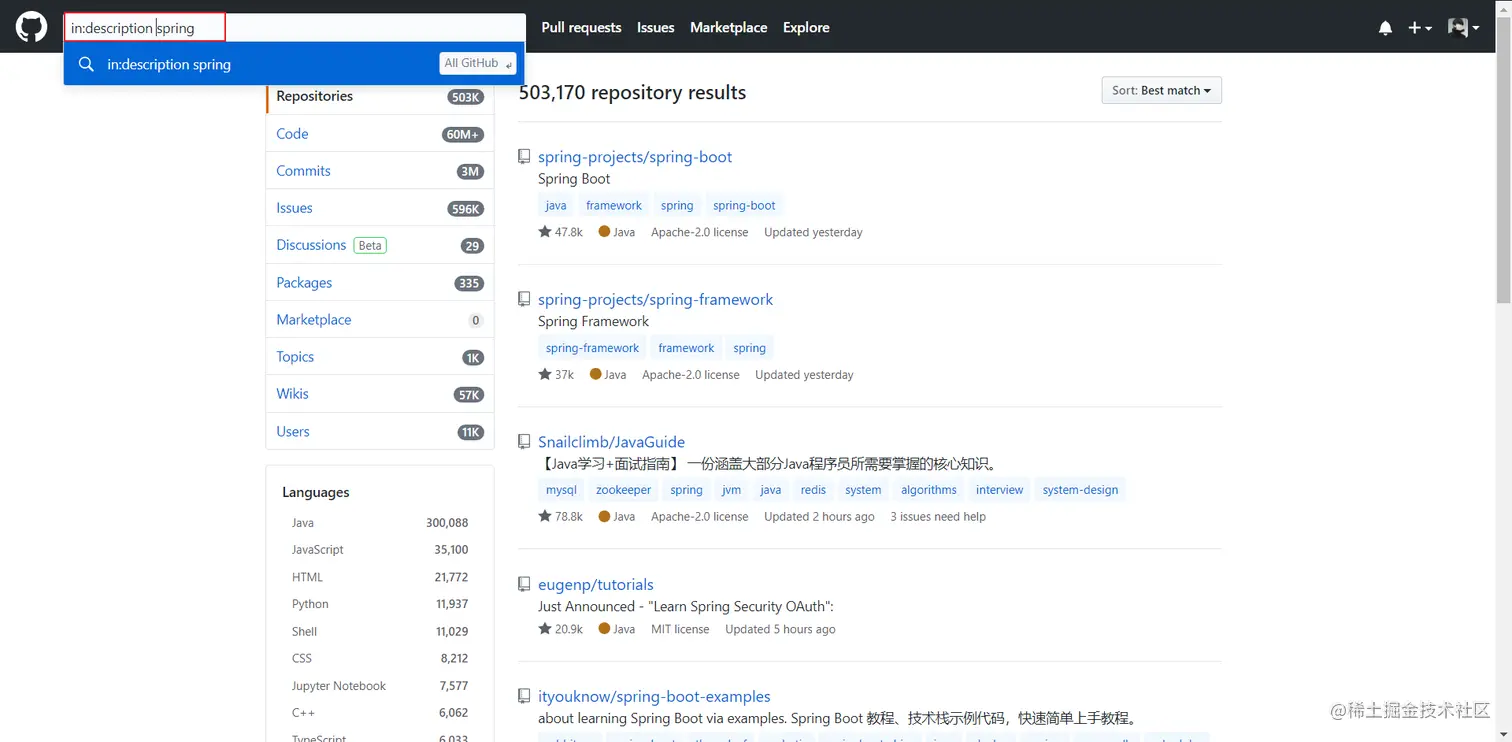Filter by Shell language
Image resolution: width=1512 pixels, height=742 pixels.
[380, 632]
